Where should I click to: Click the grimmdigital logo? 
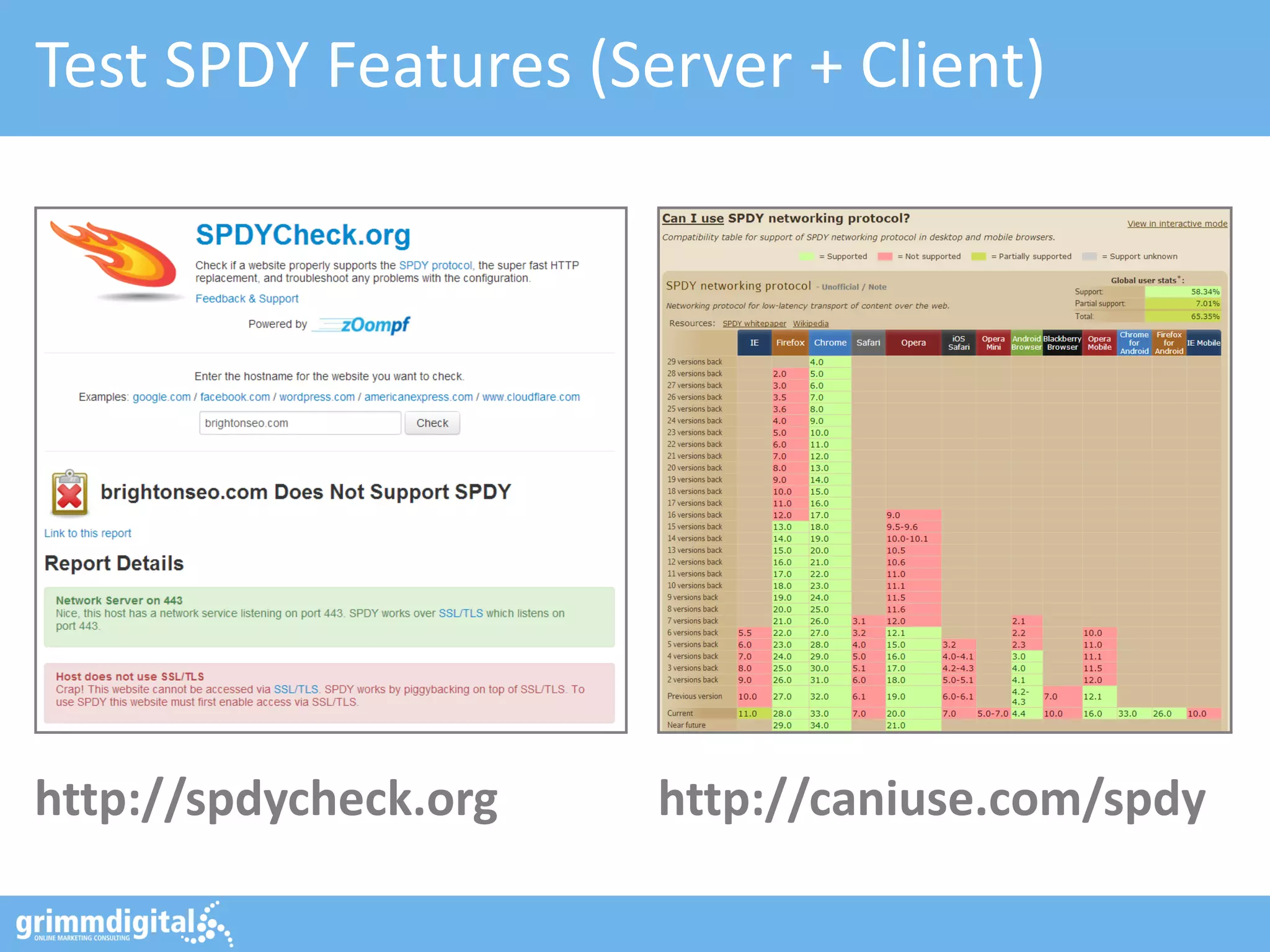tap(124, 923)
